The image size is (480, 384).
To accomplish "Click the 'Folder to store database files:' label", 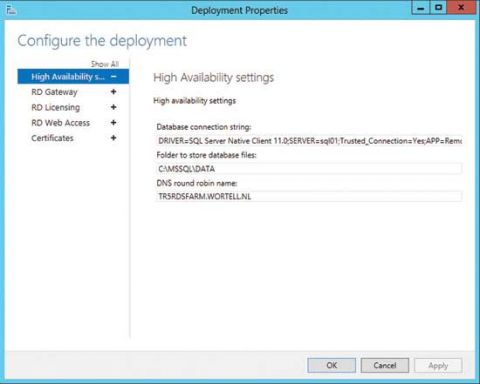I will (x=206, y=155).
